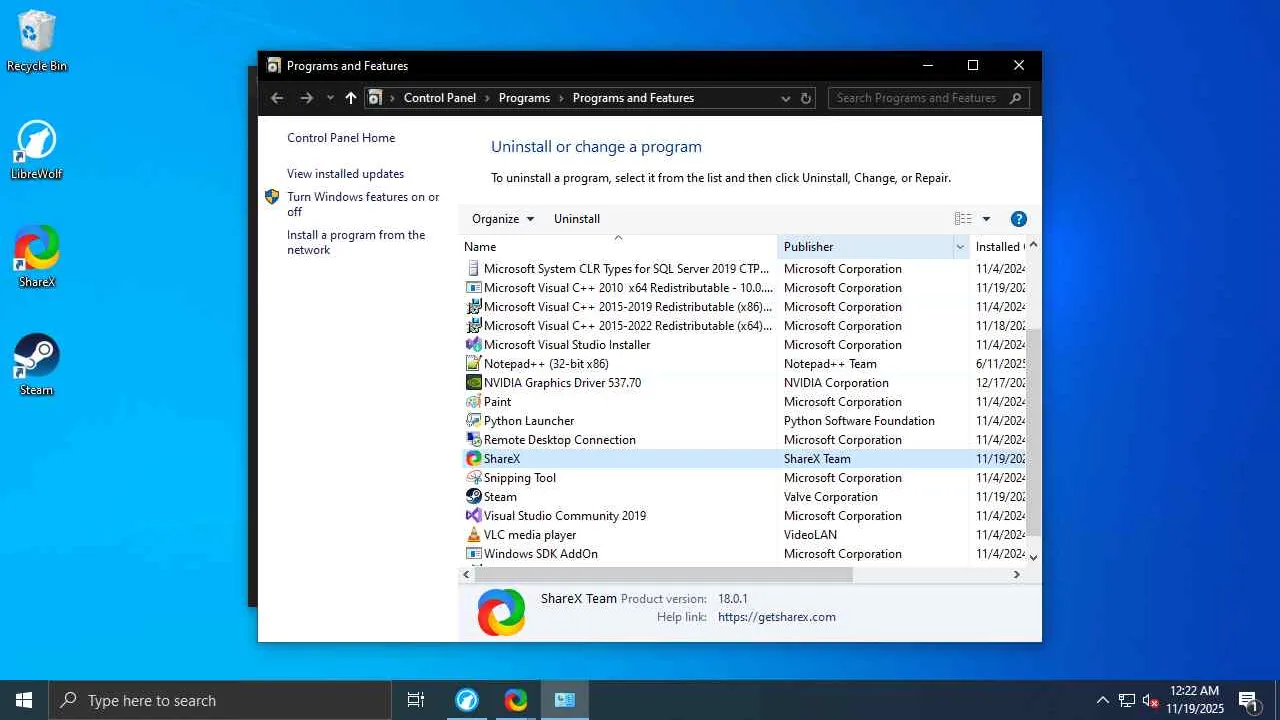This screenshot has height=720, width=1280.
Task: Click the taskbar search box
Action: 220,700
